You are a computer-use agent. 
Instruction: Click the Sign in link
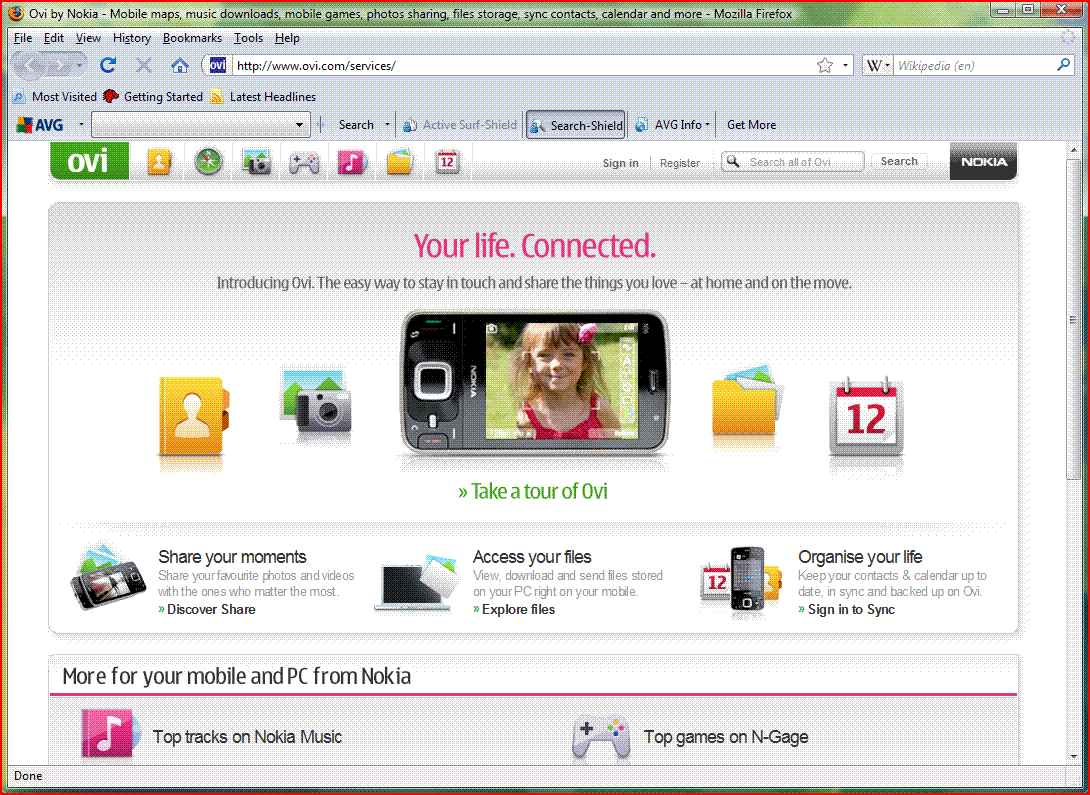click(620, 163)
